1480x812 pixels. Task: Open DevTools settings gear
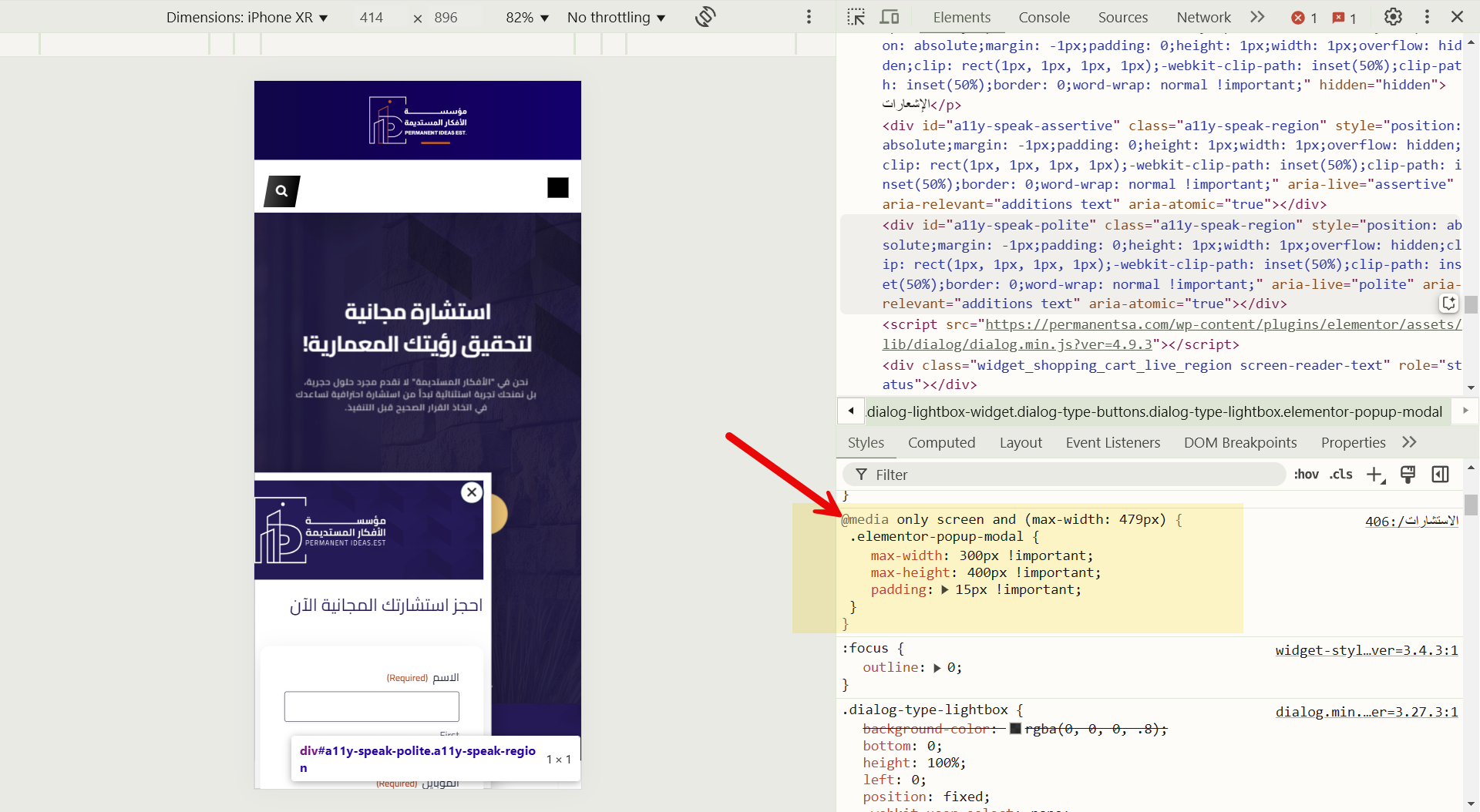tap(1392, 17)
